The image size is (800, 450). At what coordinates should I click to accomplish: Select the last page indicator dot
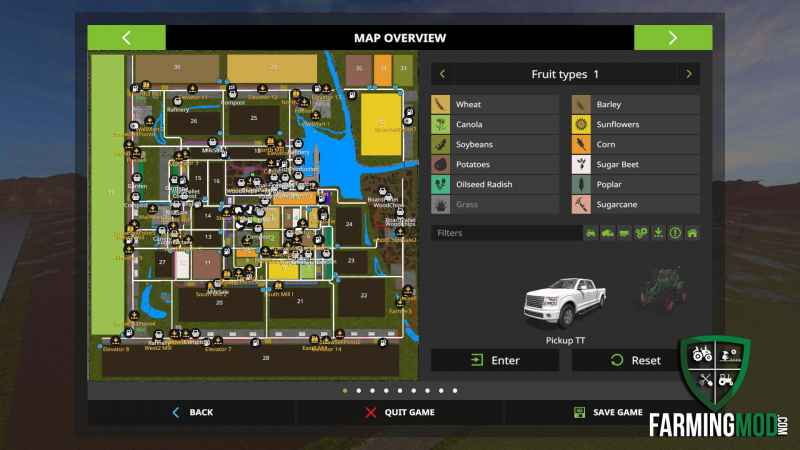(x=455, y=390)
